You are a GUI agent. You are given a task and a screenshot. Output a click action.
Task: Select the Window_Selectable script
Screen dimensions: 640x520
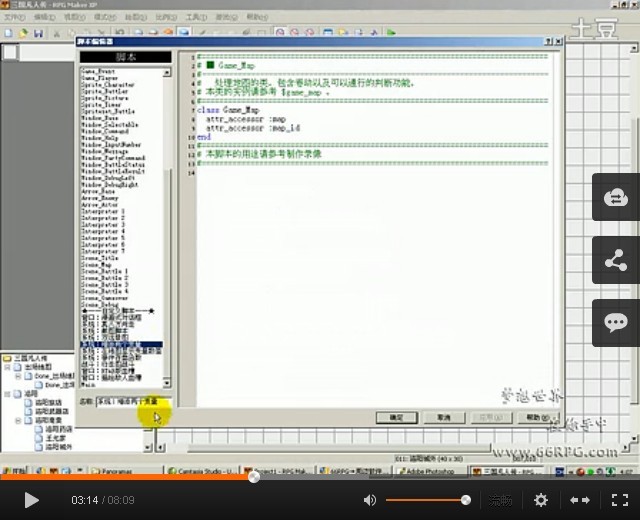(x=109, y=124)
